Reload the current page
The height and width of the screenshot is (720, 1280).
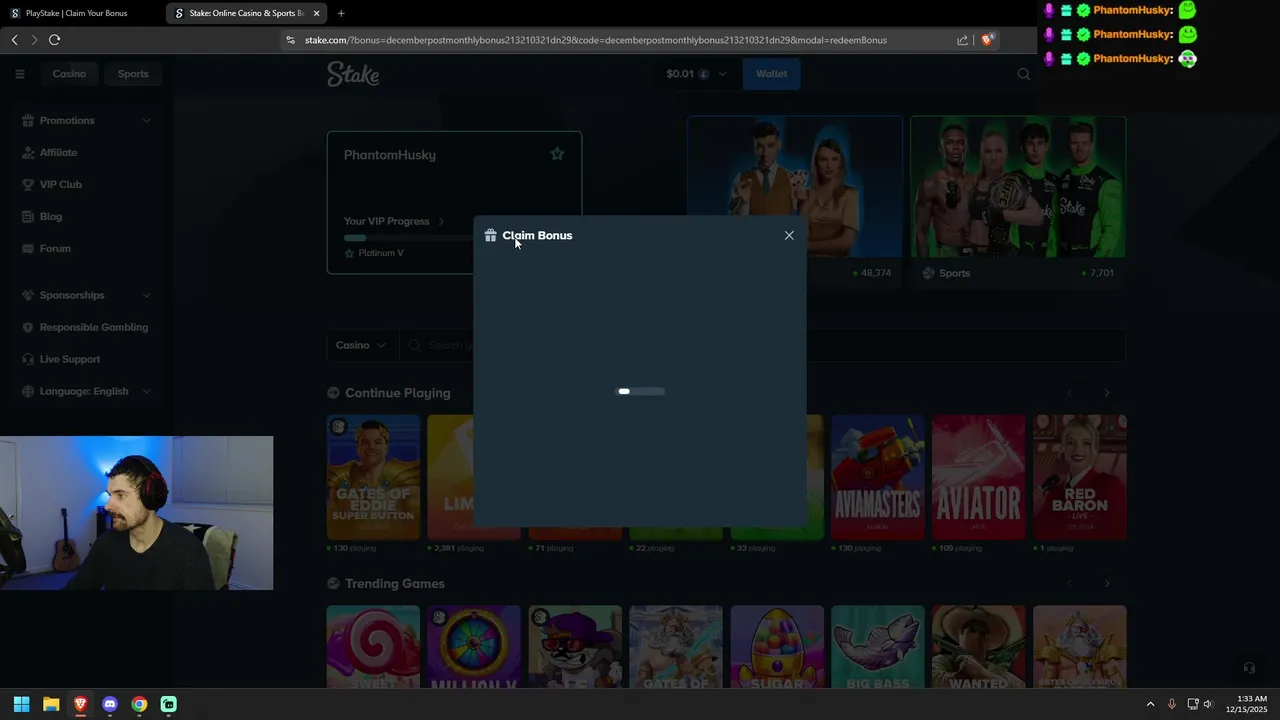(54, 39)
